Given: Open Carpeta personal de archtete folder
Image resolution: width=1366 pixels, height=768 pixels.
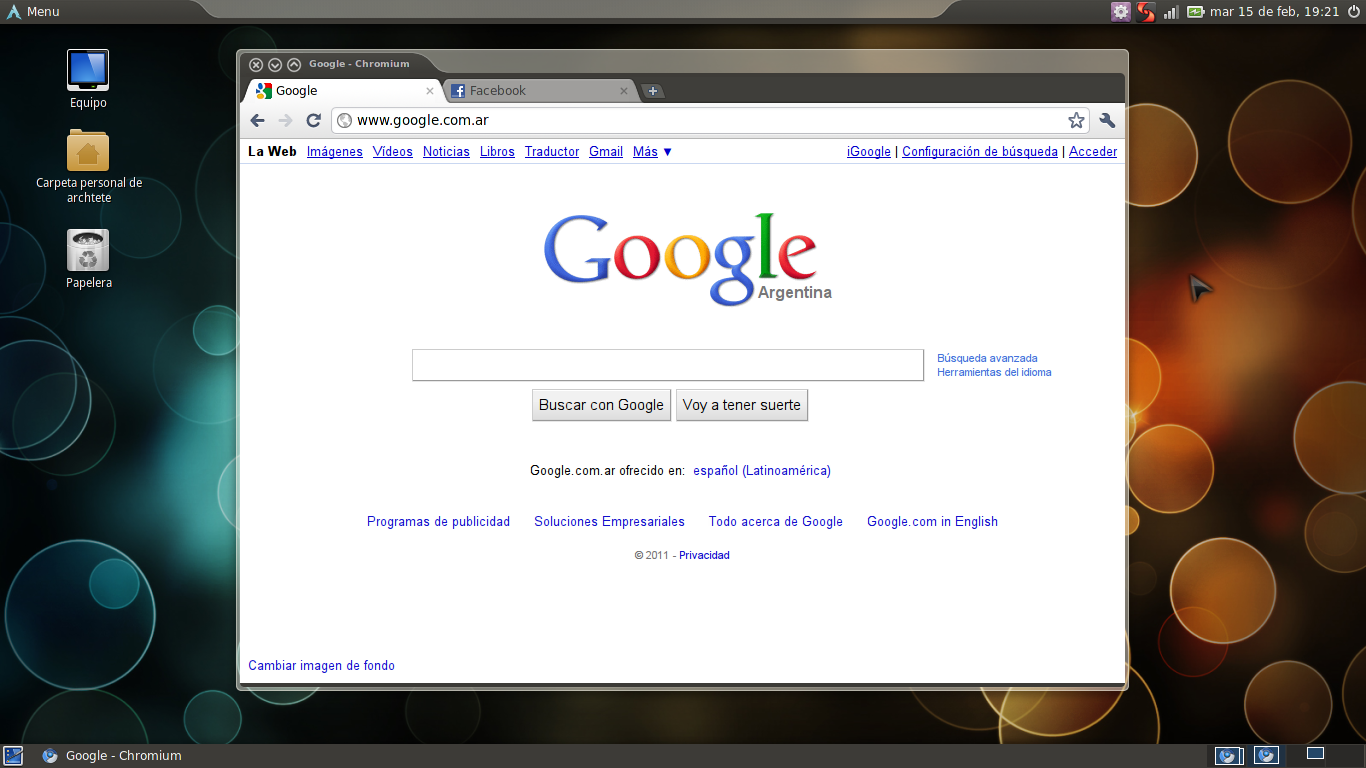Looking at the screenshot, I should [x=88, y=167].
